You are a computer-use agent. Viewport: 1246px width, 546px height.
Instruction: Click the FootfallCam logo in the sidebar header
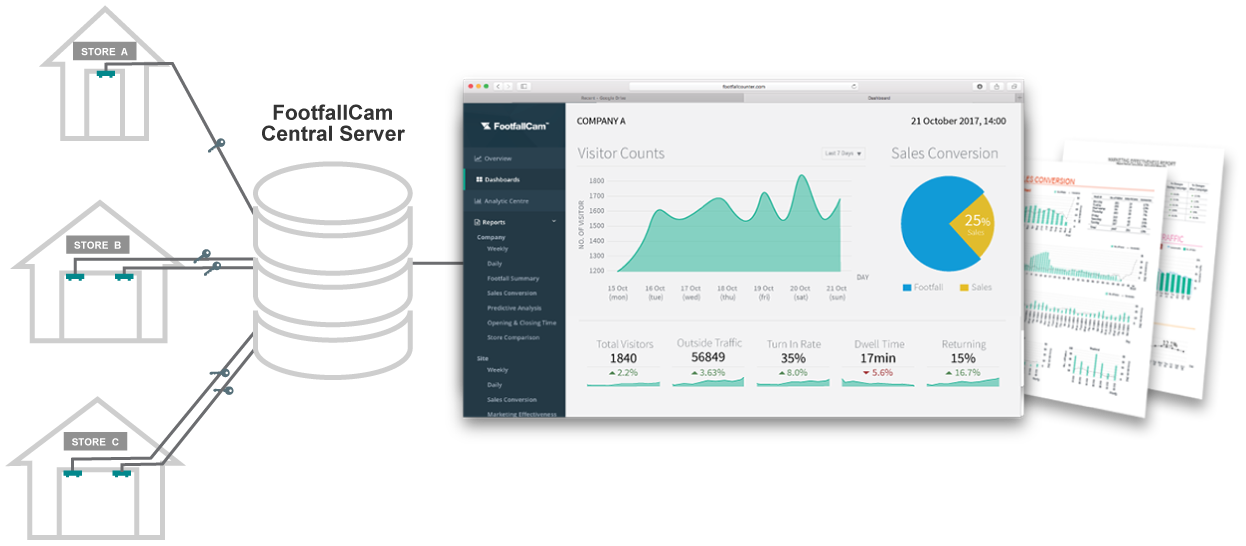(514, 126)
